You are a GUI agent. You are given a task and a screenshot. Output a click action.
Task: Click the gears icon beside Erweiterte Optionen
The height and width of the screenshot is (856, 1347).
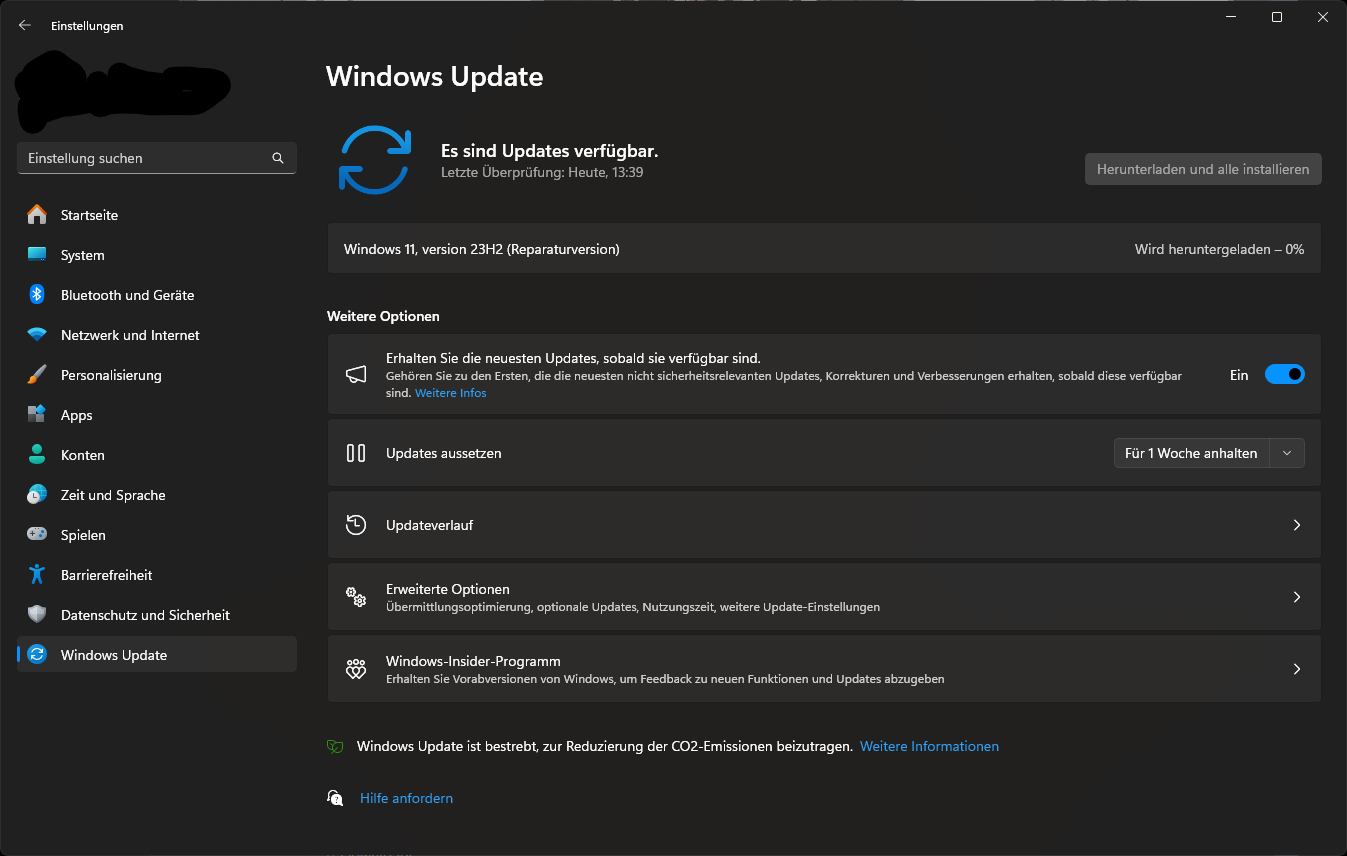[356, 597]
